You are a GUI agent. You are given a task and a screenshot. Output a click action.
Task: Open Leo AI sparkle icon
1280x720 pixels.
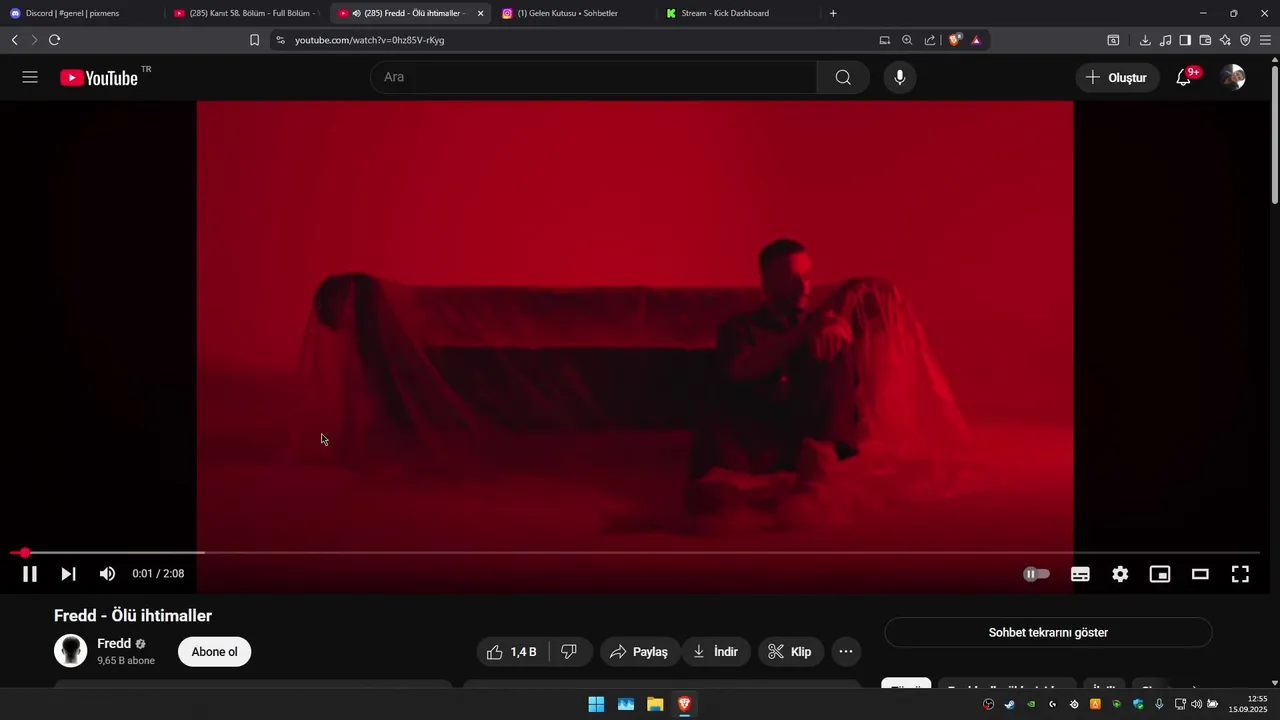pyautogui.click(x=1225, y=40)
